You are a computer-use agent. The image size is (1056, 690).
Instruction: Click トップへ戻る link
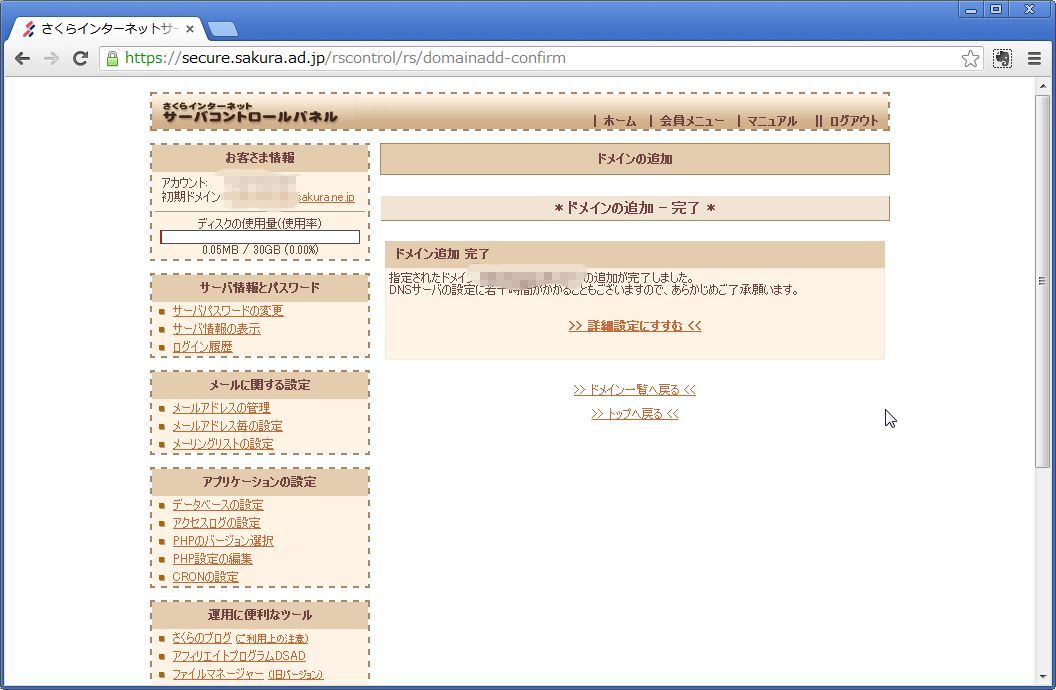click(x=634, y=414)
